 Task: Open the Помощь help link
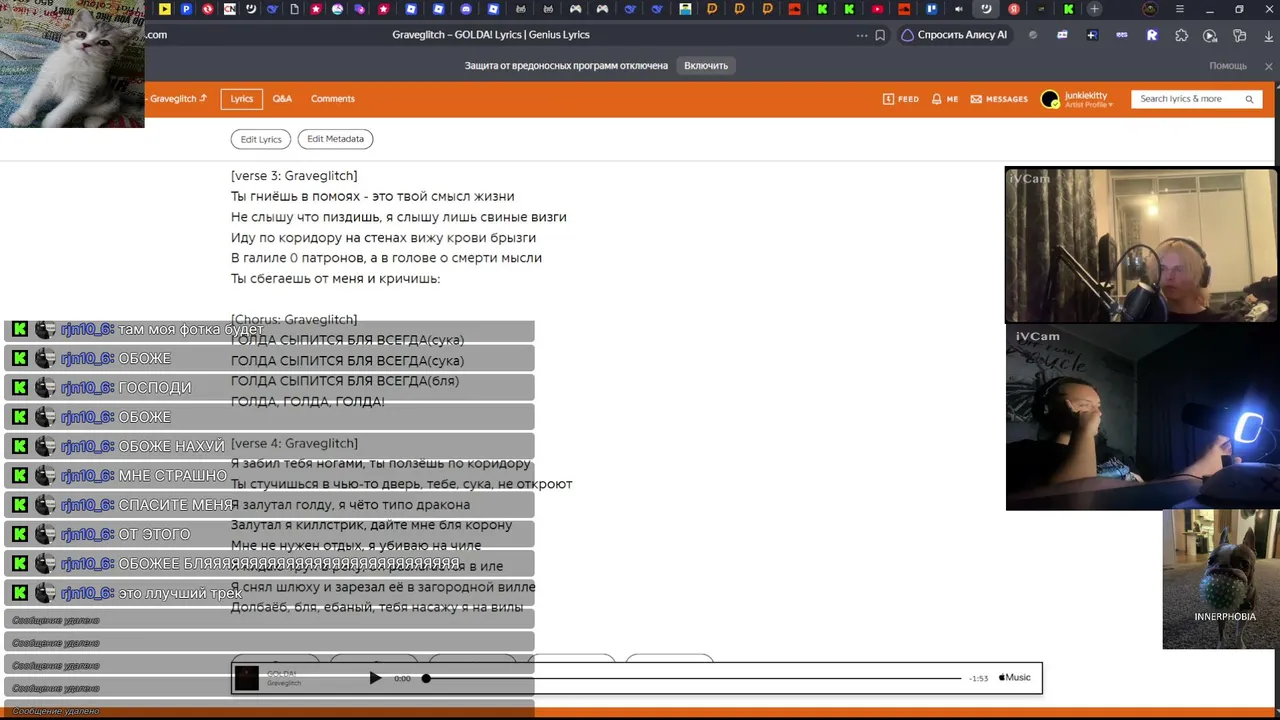click(1228, 66)
